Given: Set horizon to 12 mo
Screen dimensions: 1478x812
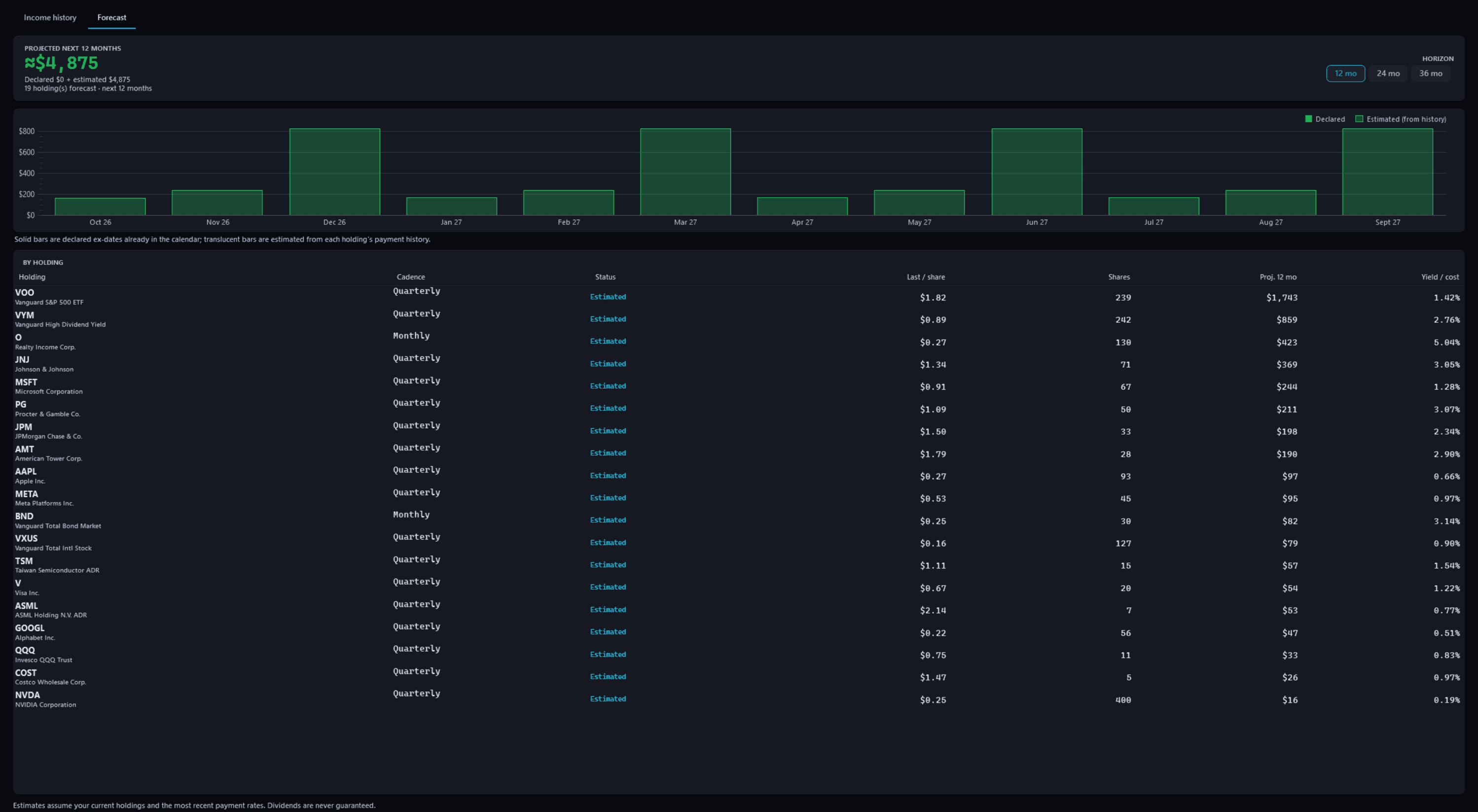Looking at the screenshot, I should click(x=1345, y=73).
